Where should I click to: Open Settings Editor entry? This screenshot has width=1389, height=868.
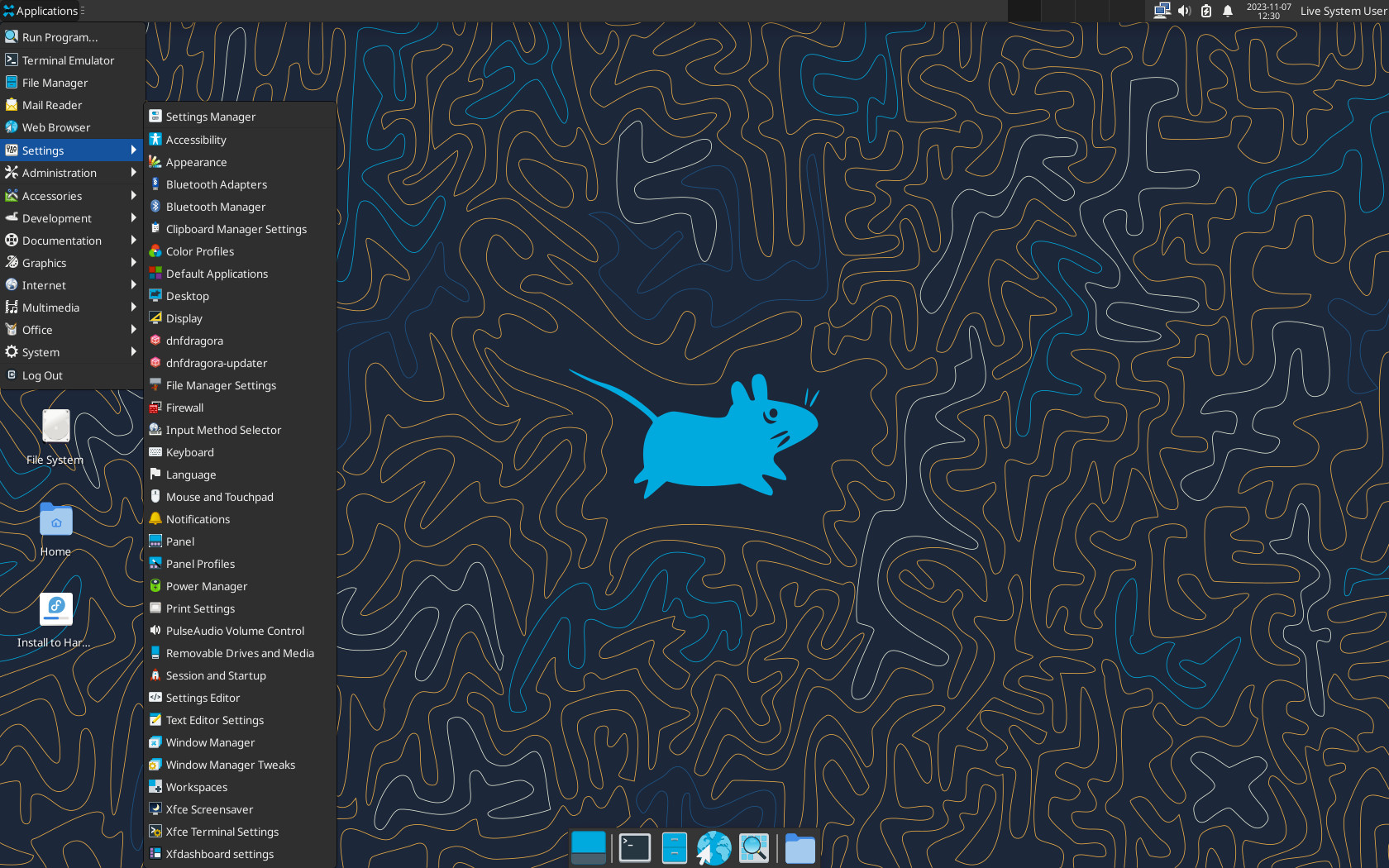(x=240, y=698)
